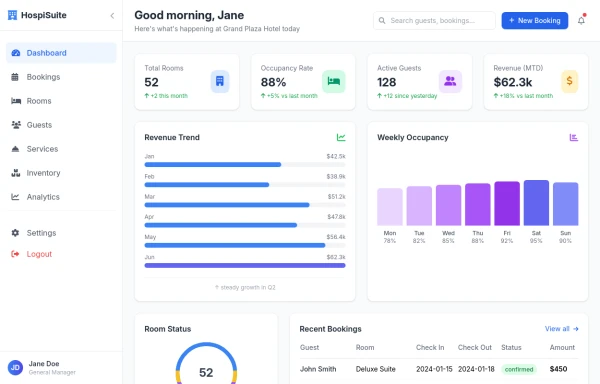
Task: Click the Revenue Trend chart icon
Action: (341, 137)
